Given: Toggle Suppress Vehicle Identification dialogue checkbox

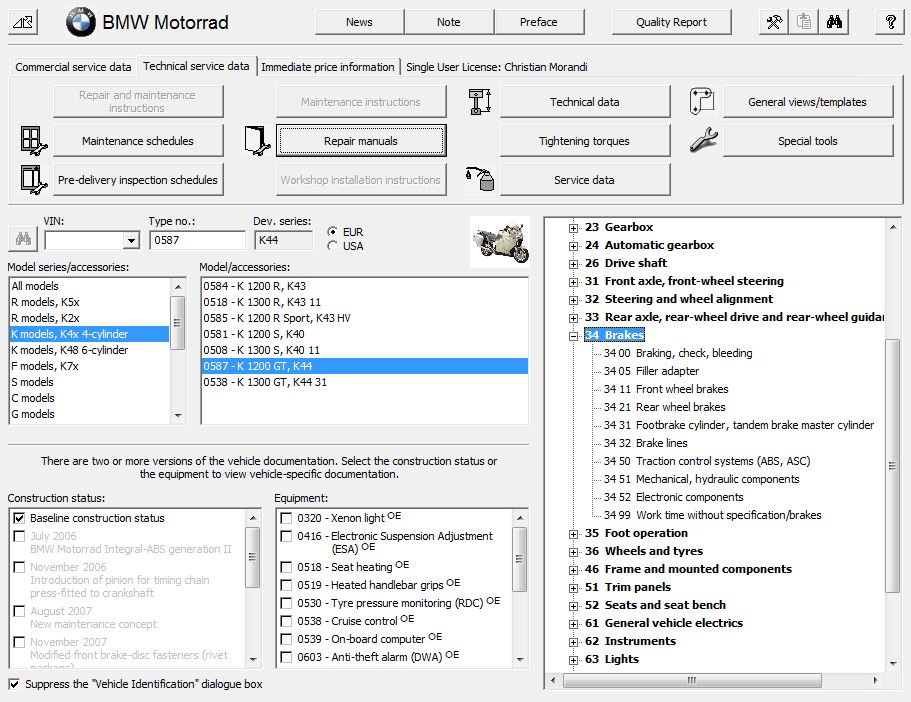Looking at the screenshot, I should click(x=14, y=684).
